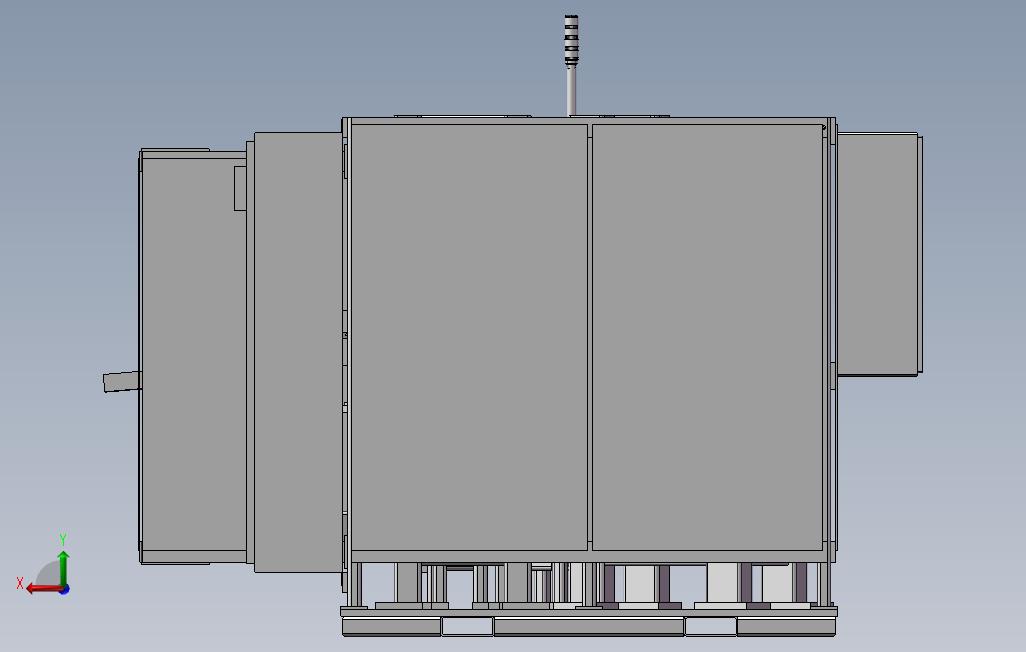Select the striped signal tower light on top
Viewport: 1026px width, 652px height.
tap(571, 40)
